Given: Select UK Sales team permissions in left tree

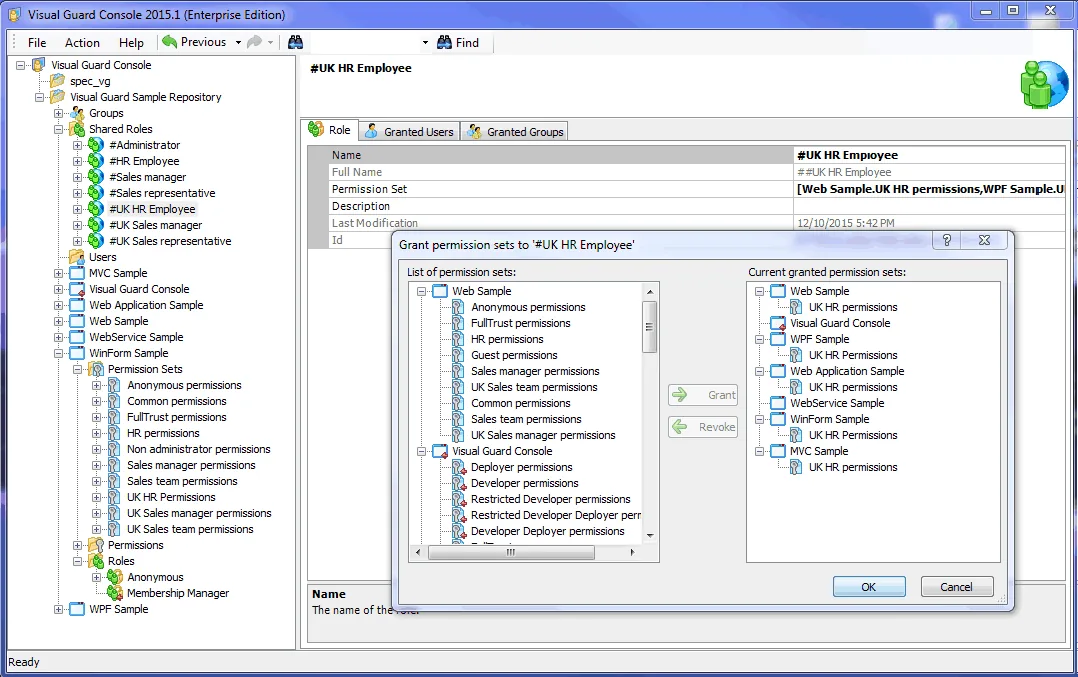Looking at the screenshot, I should [190, 529].
